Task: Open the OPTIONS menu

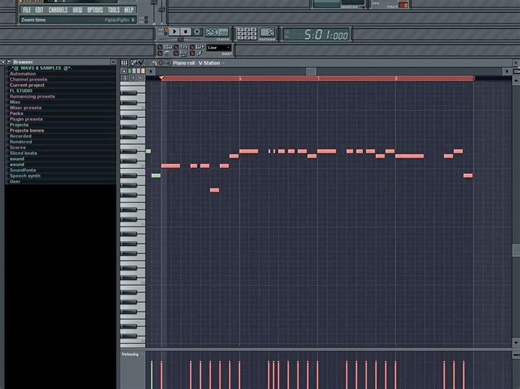Action: 95,10
